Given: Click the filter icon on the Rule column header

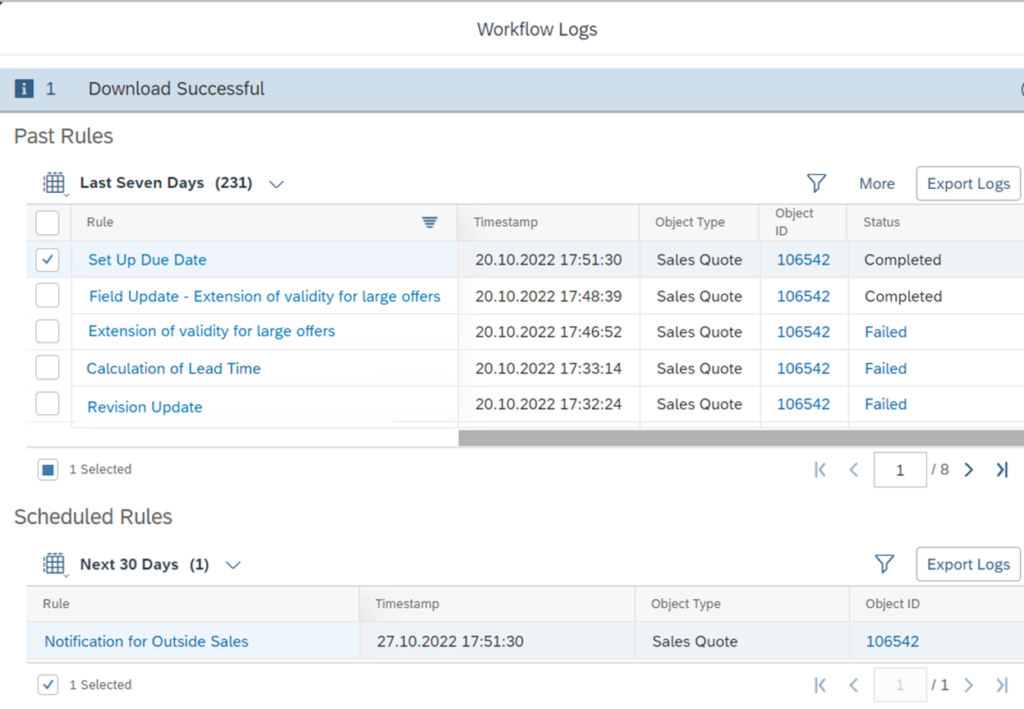Looking at the screenshot, I should pyautogui.click(x=430, y=222).
